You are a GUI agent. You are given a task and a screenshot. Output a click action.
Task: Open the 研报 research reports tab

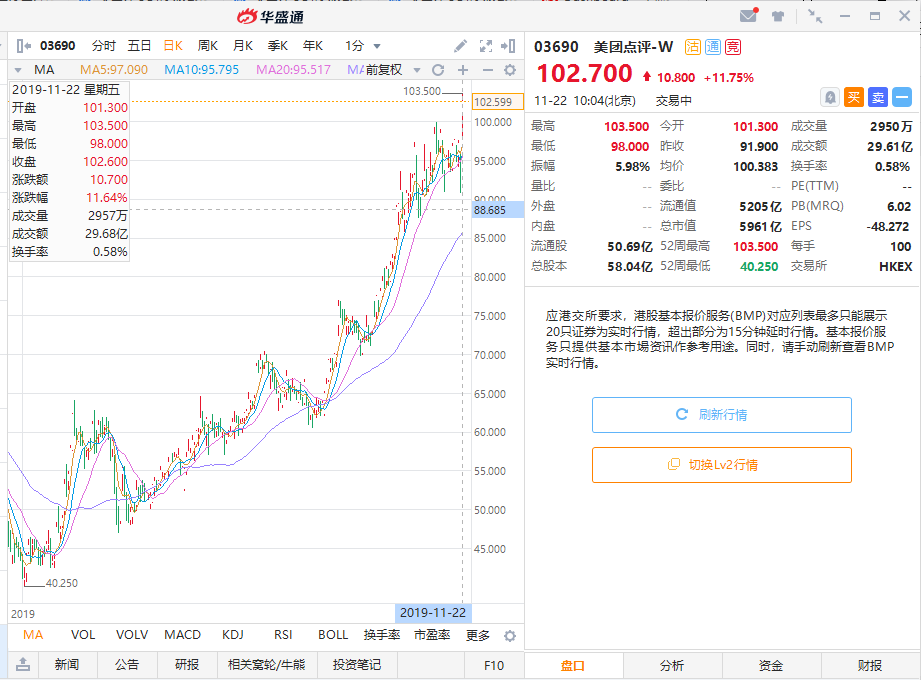tap(187, 665)
